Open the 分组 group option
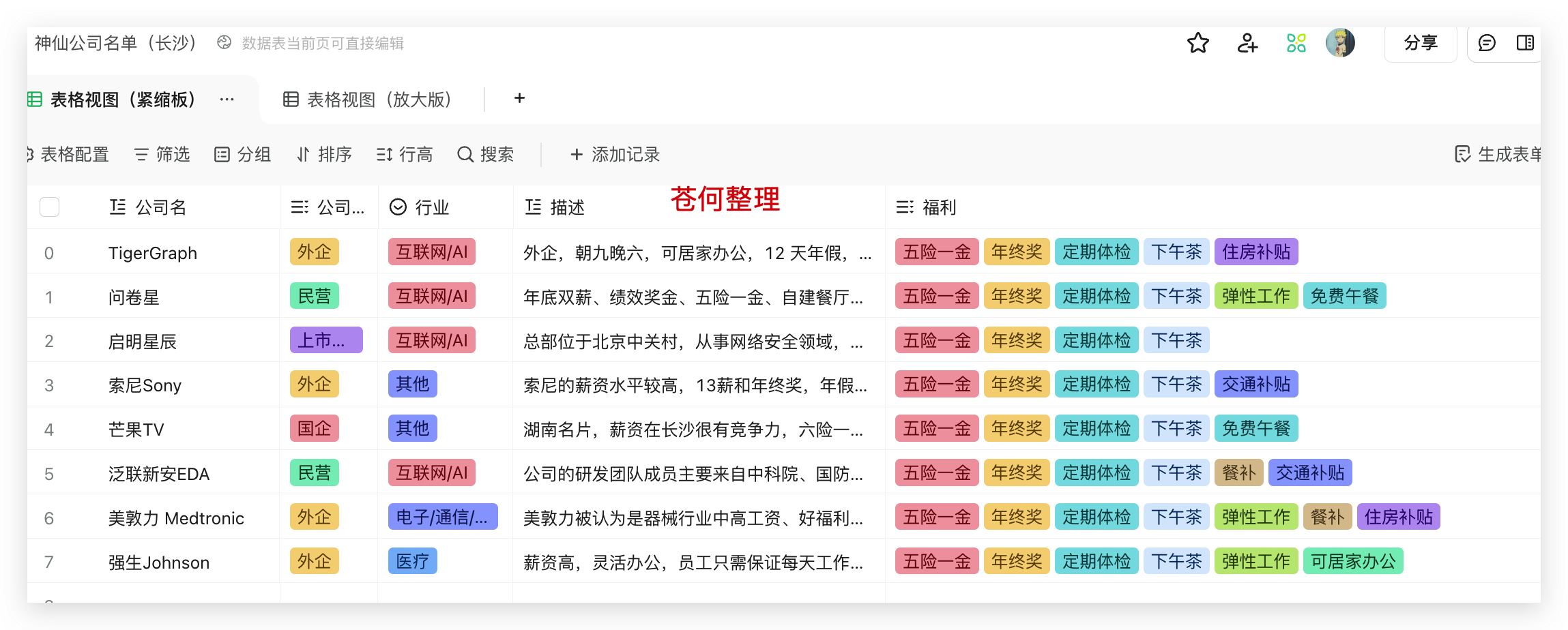This screenshot has height=630, width=1568. tap(243, 155)
